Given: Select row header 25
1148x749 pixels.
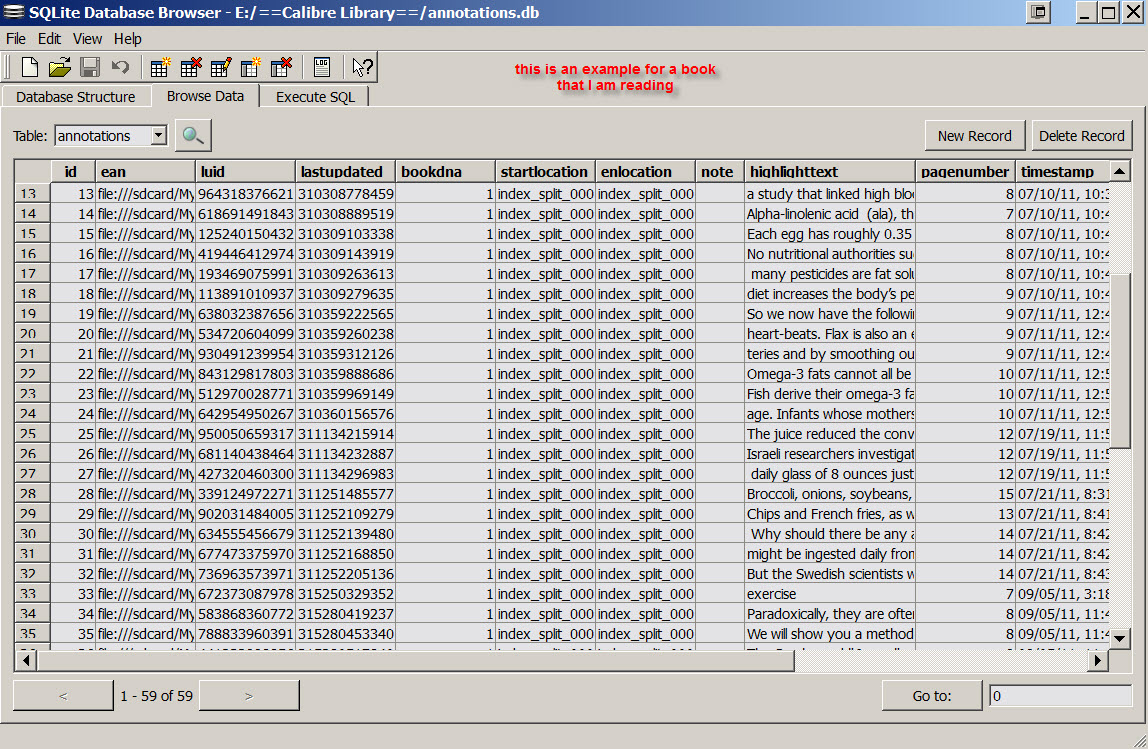Looking at the screenshot, I should pyautogui.click(x=32, y=433).
